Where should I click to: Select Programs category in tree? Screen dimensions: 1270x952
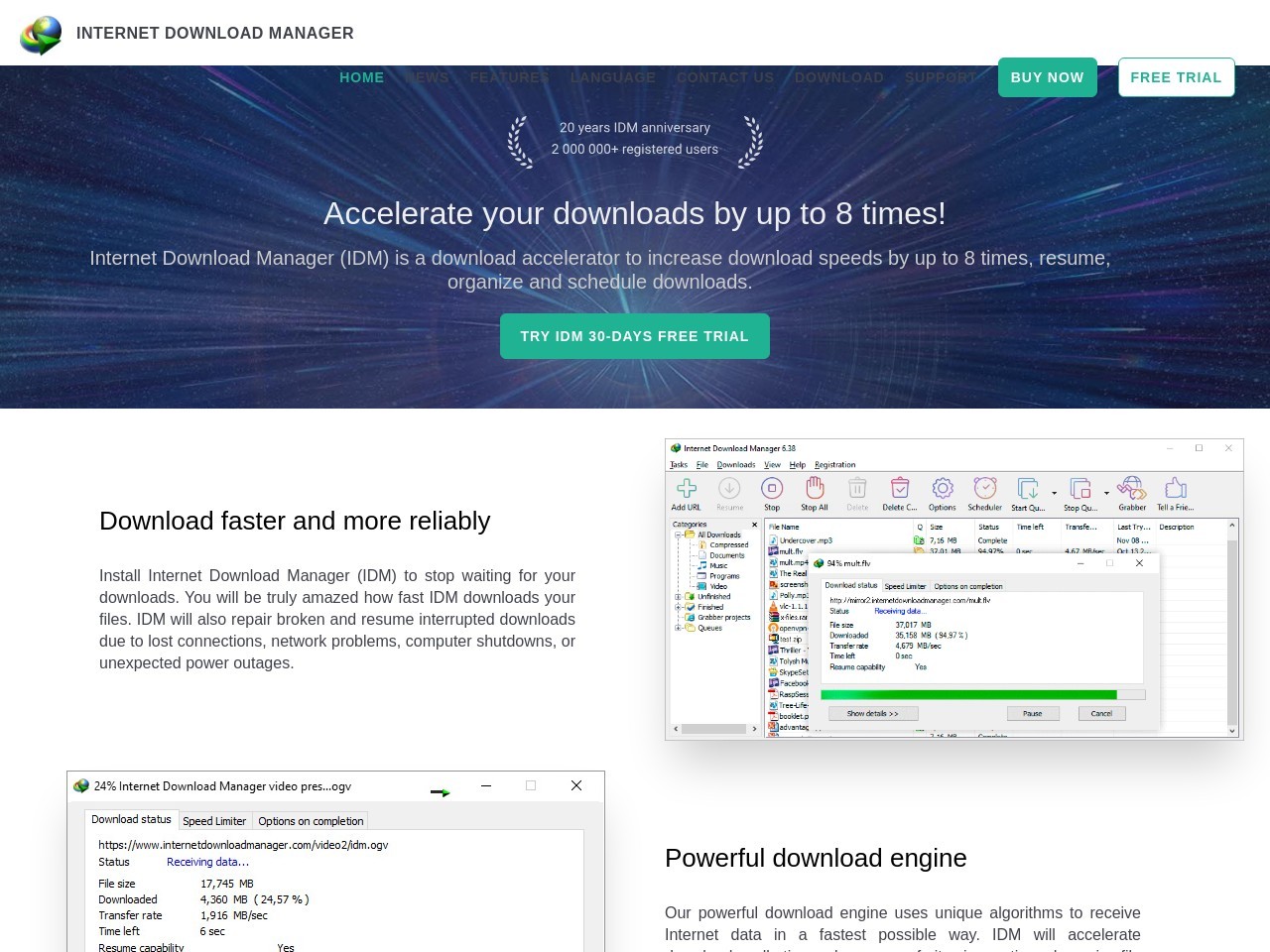[x=724, y=576]
